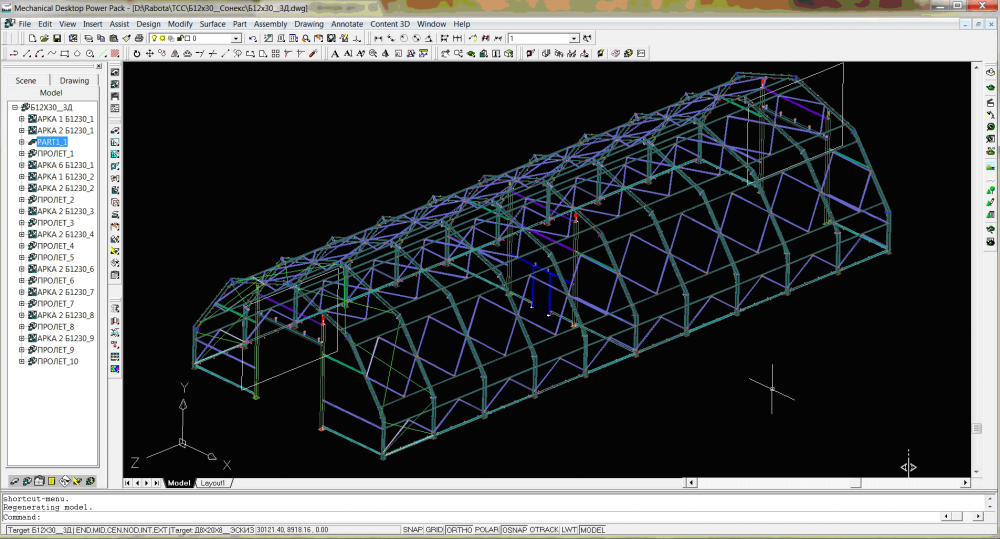The height and width of the screenshot is (539, 1000).
Task: Toggle ORTHO mode in status bar
Action: click(460, 529)
